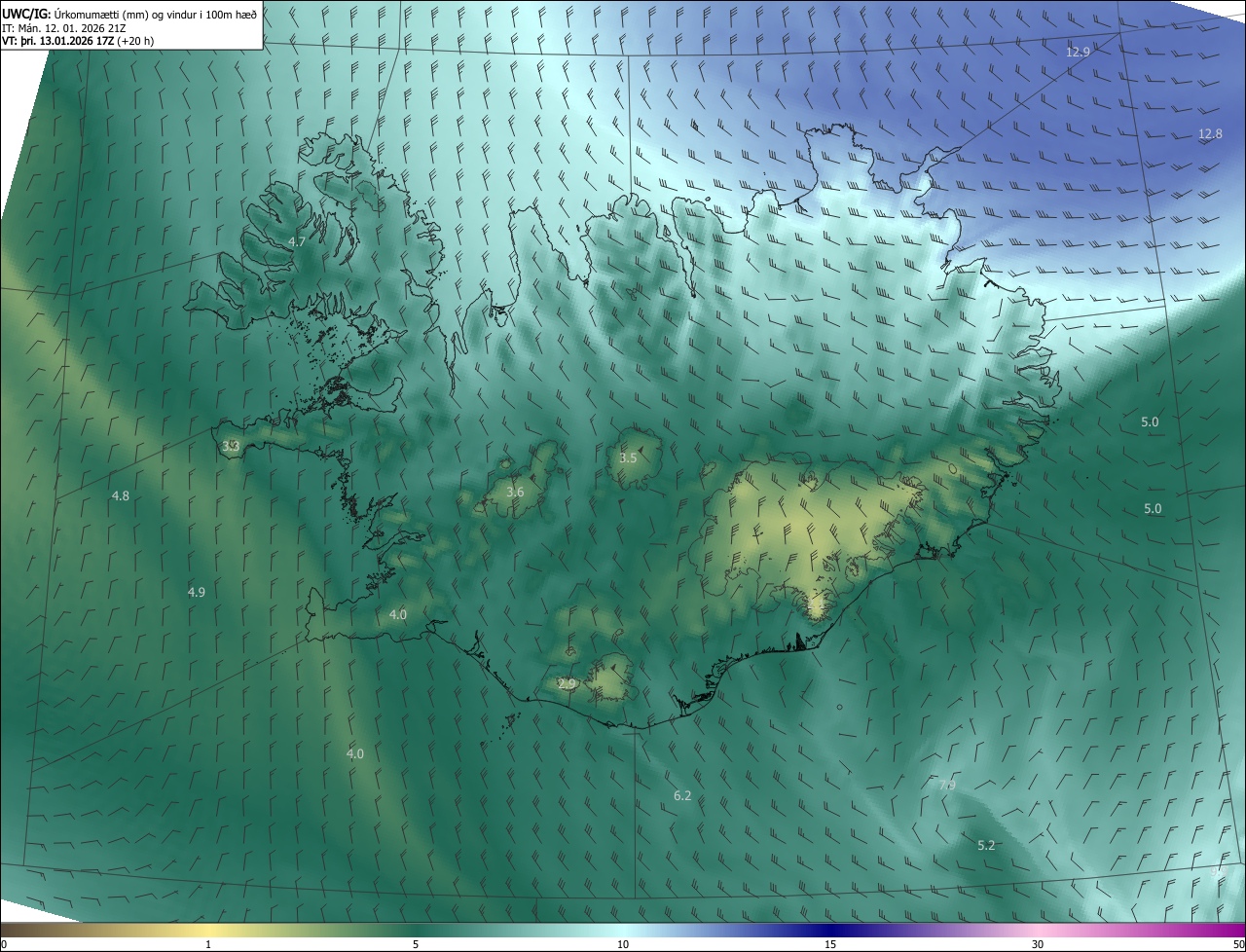Select the 12.9 value label on the map
1246x952 pixels.
coord(1078,52)
